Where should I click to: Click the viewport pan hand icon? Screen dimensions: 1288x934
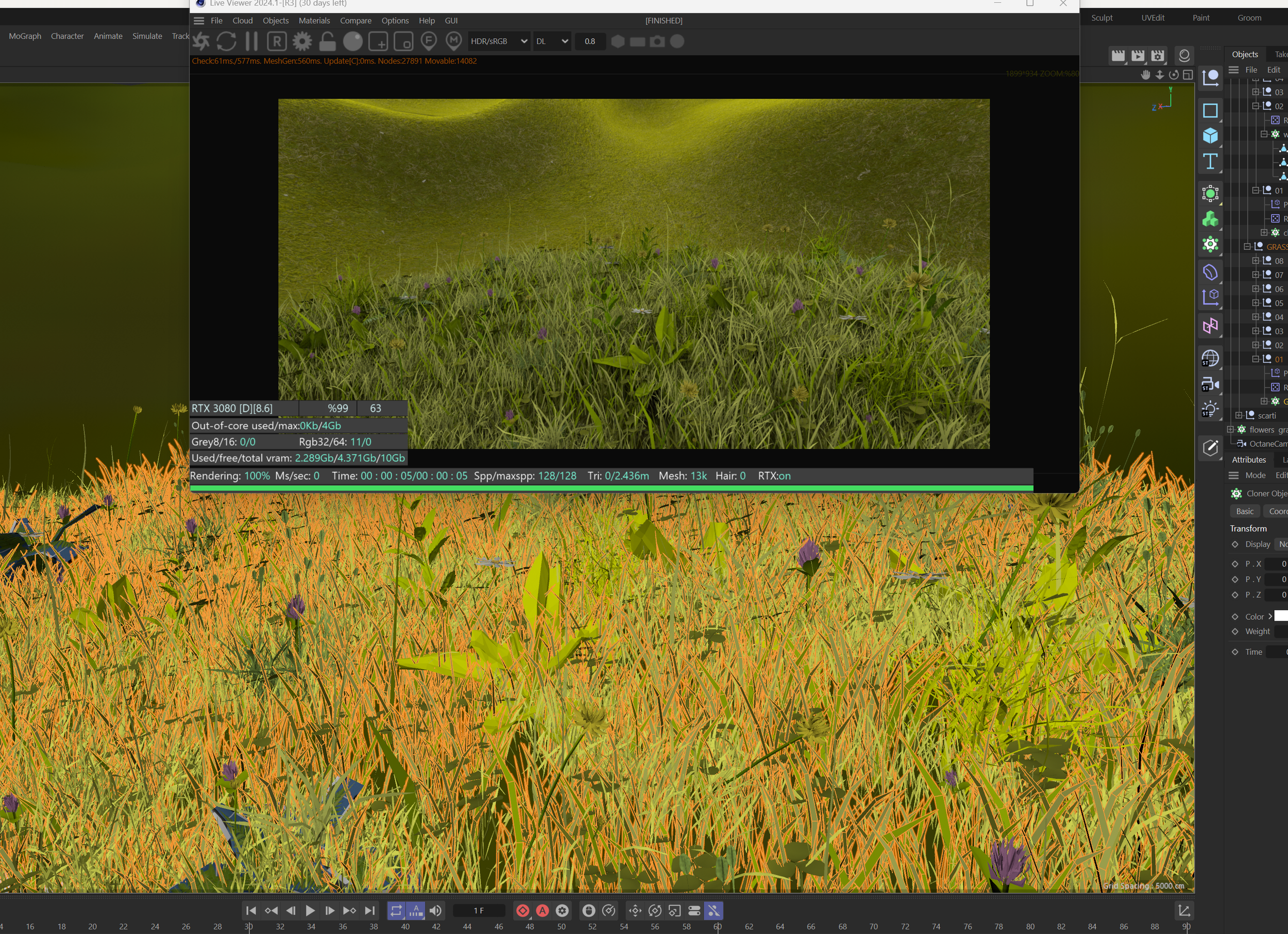tap(1145, 75)
